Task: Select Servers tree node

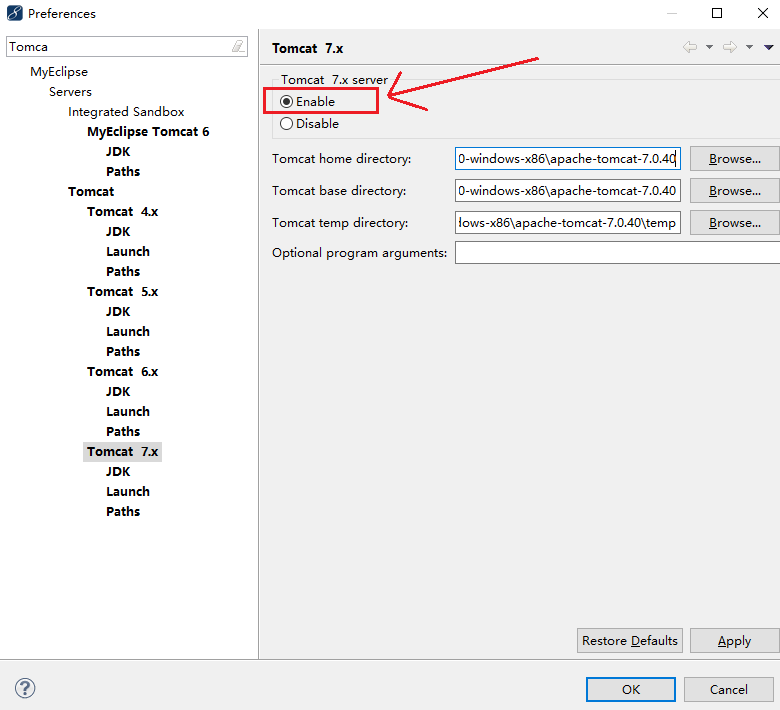Action: (x=70, y=92)
